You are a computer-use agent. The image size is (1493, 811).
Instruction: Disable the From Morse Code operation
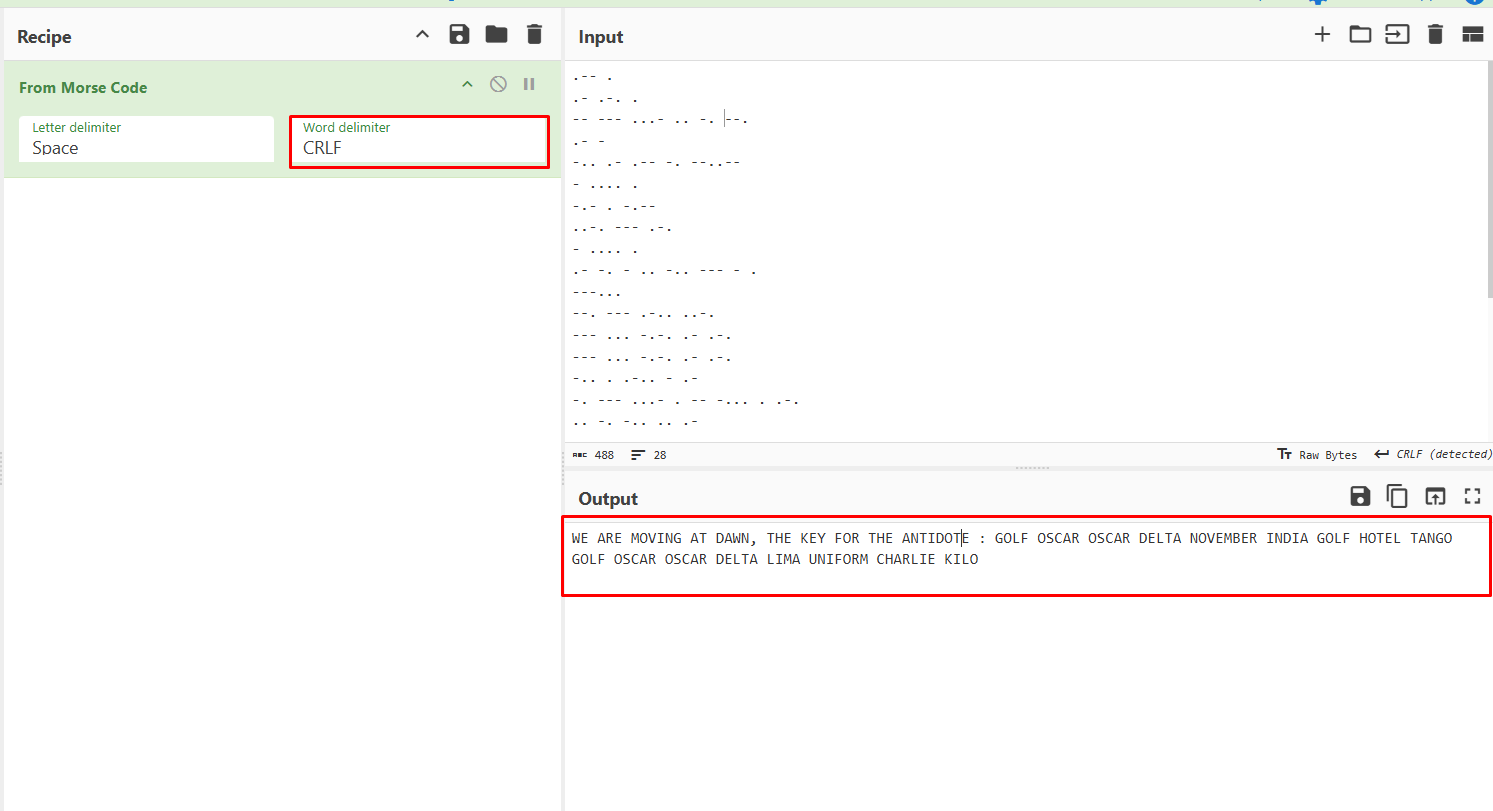coord(498,85)
